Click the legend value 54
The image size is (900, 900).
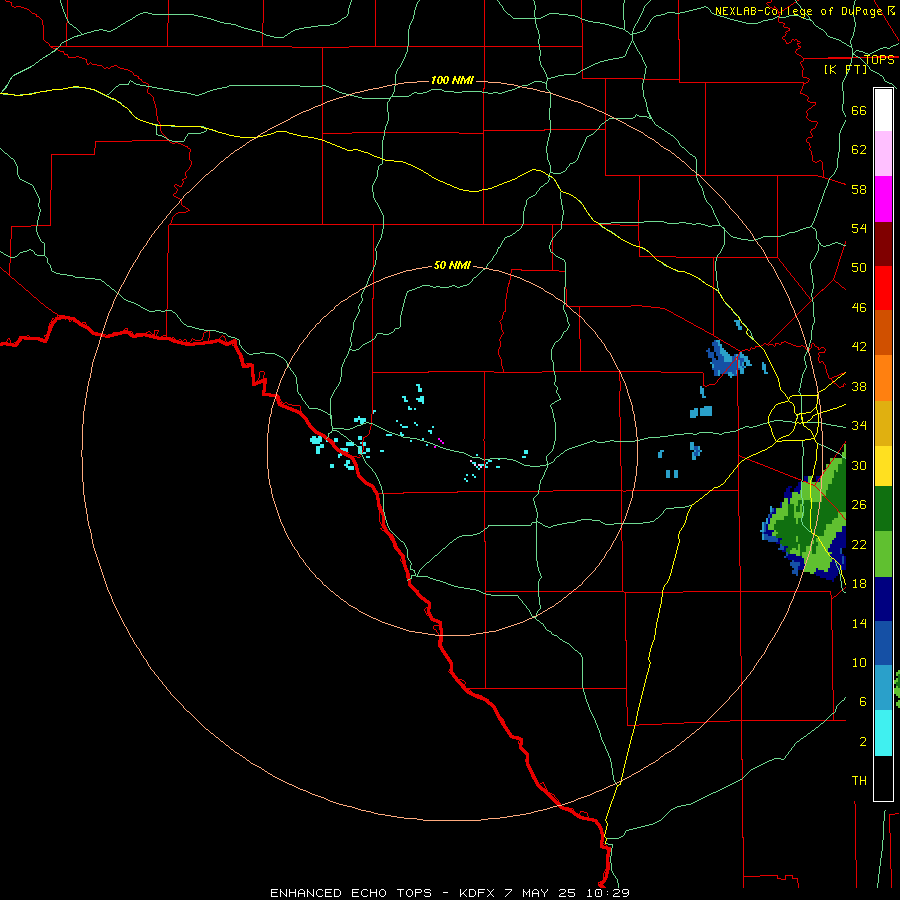[859, 228]
